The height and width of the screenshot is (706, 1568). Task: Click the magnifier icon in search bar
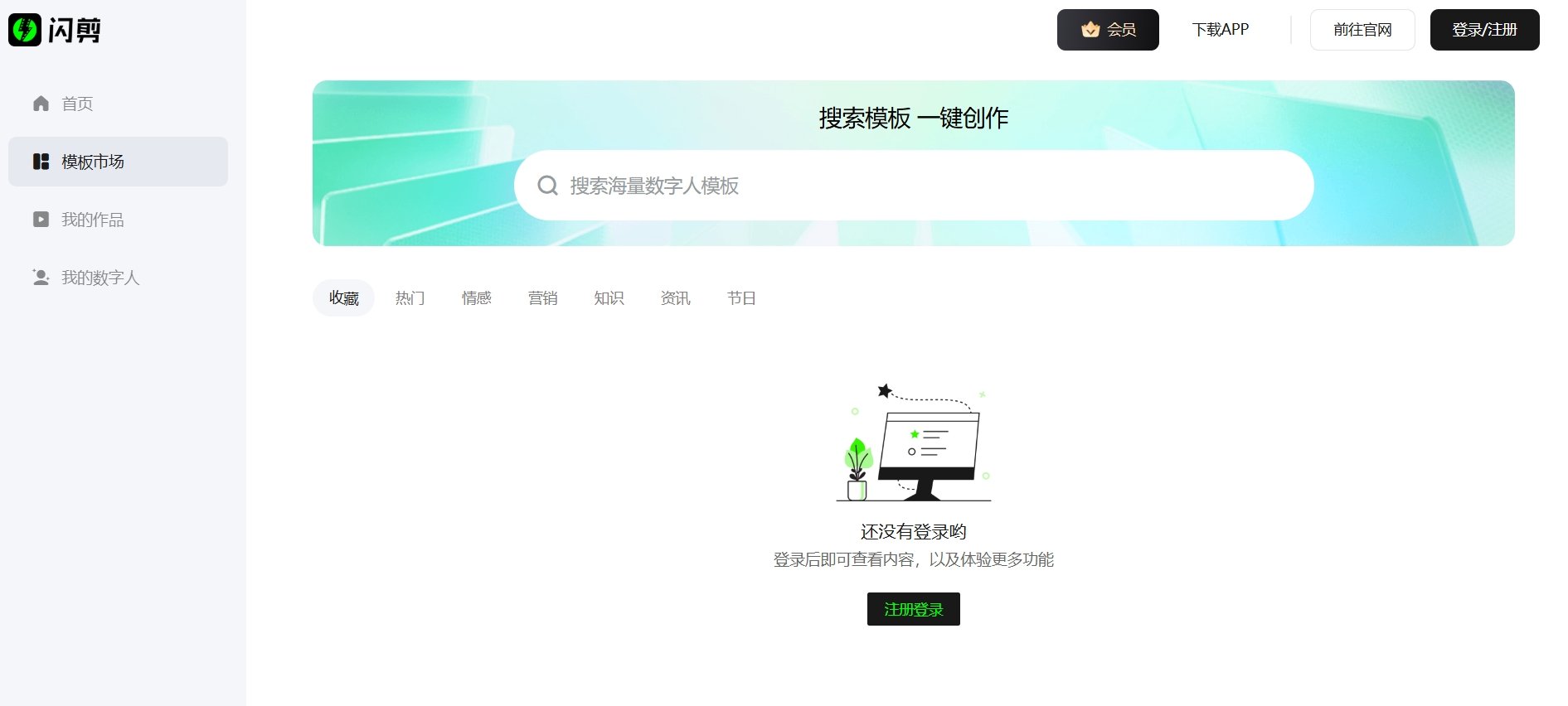[547, 186]
